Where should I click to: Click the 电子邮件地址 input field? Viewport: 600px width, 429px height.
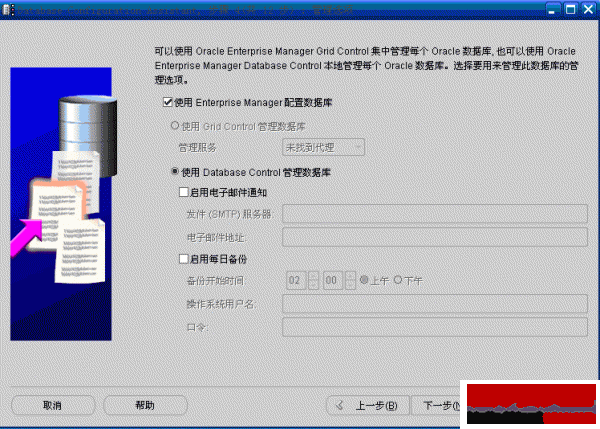pos(435,237)
